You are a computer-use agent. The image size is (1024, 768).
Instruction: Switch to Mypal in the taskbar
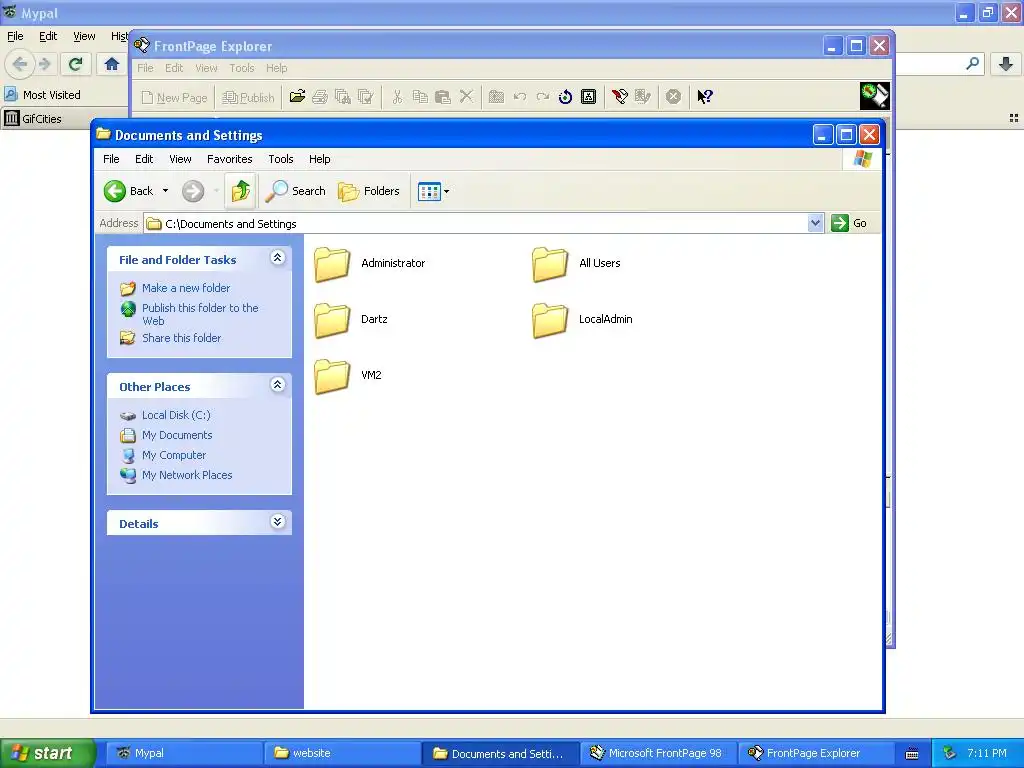pos(183,753)
